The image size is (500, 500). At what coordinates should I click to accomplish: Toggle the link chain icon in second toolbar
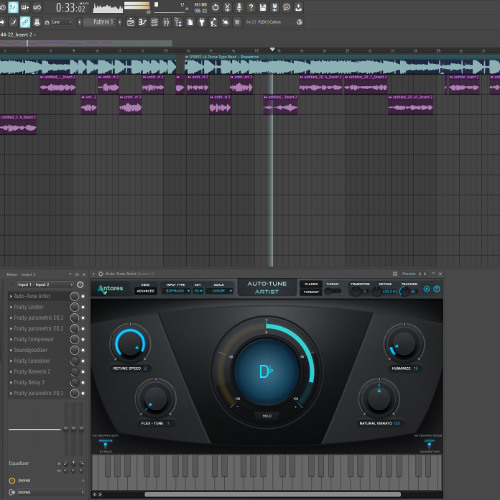(25, 22)
